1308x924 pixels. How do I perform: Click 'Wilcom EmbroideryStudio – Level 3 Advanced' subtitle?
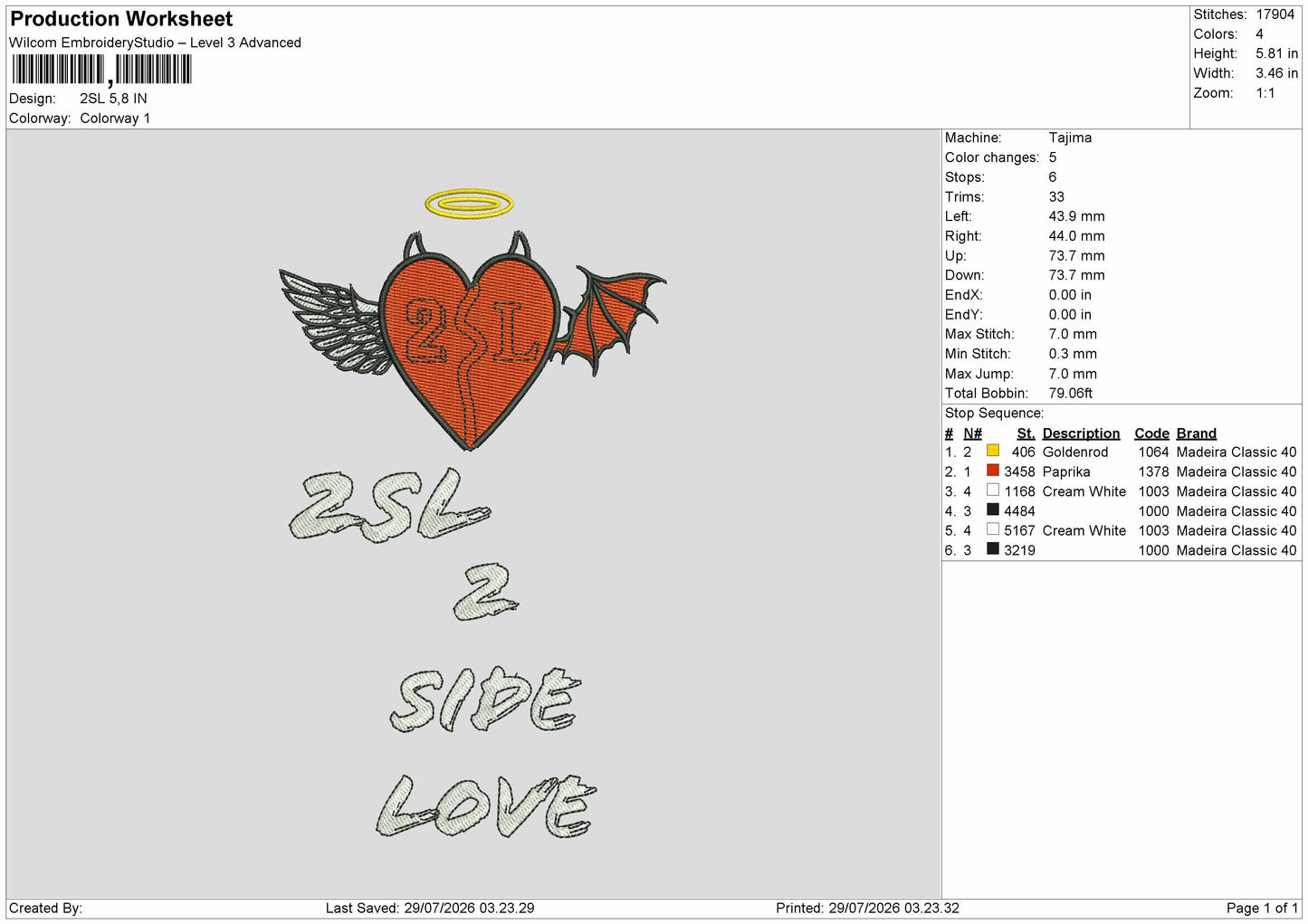point(155,43)
